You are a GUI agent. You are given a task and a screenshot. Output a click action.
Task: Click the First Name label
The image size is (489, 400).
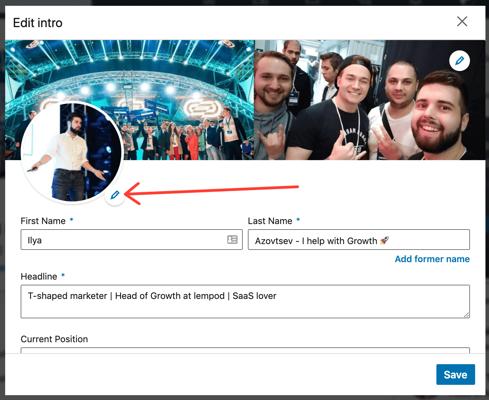(x=43, y=221)
